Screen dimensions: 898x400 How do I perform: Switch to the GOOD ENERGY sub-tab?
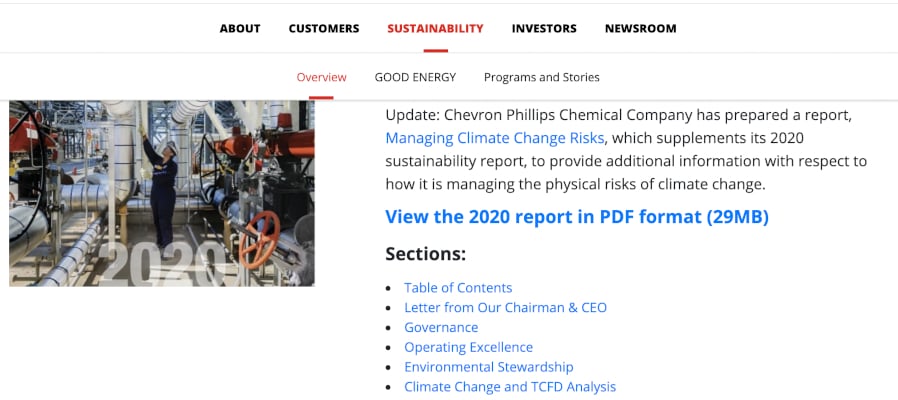click(415, 77)
